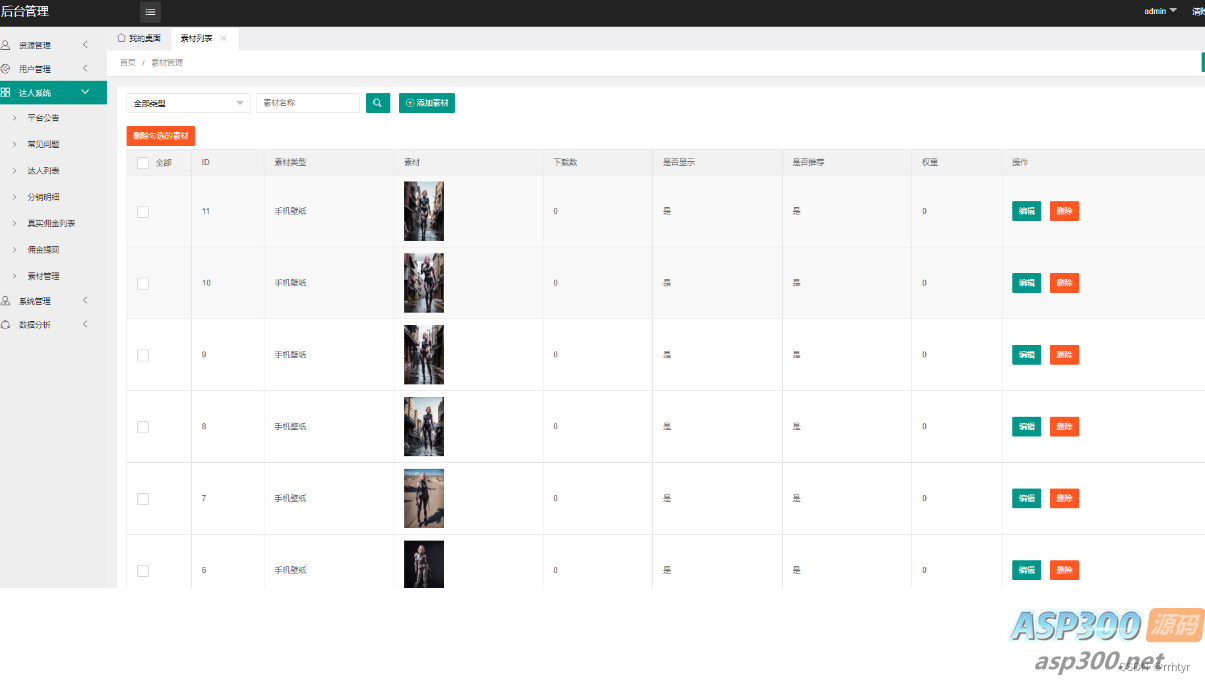Open the admin account dropdown
This screenshot has width=1205, height=683.
coord(1160,11)
